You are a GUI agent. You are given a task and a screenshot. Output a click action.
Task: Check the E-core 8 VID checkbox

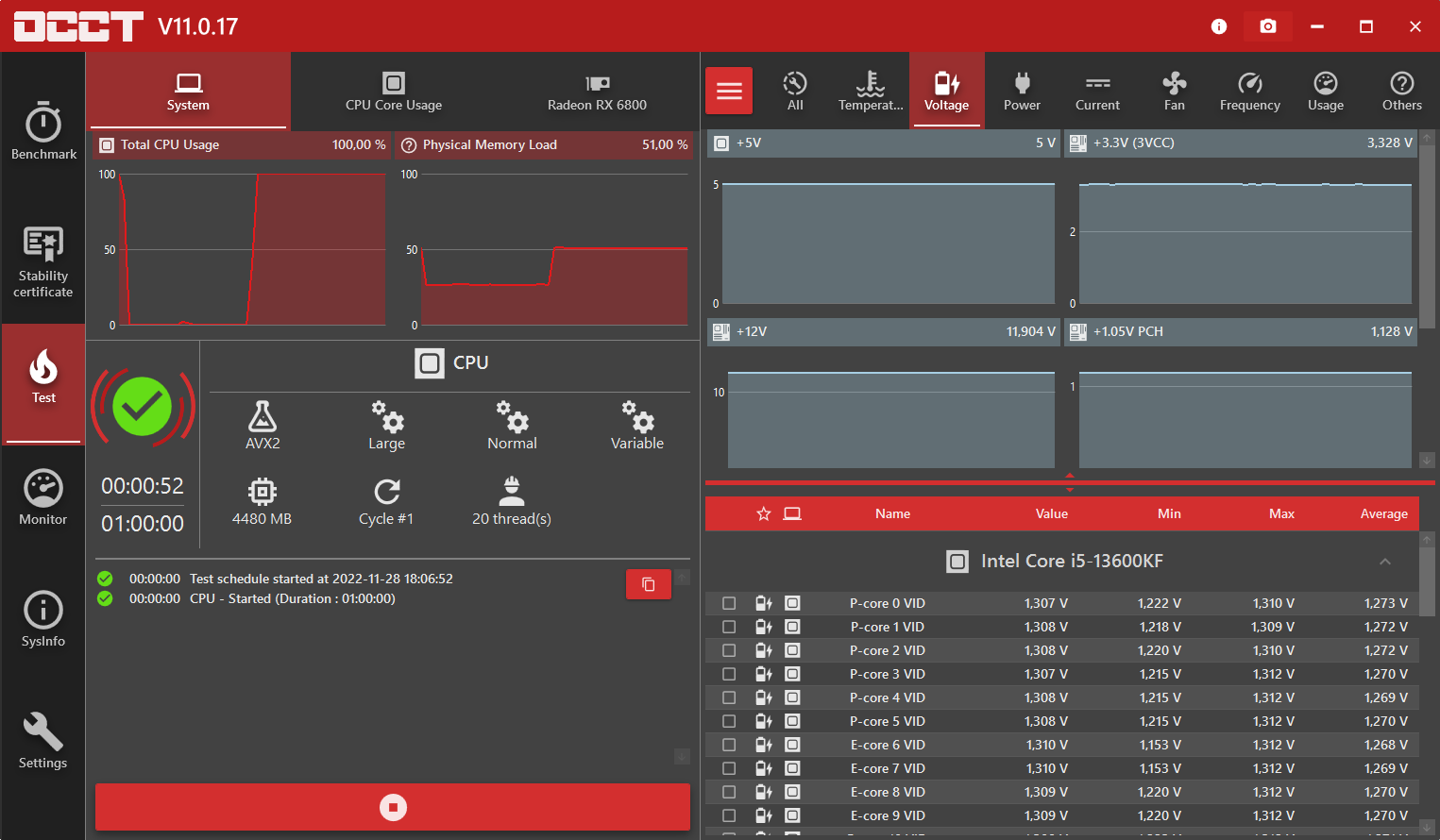pyautogui.click(x=729, y=792)
